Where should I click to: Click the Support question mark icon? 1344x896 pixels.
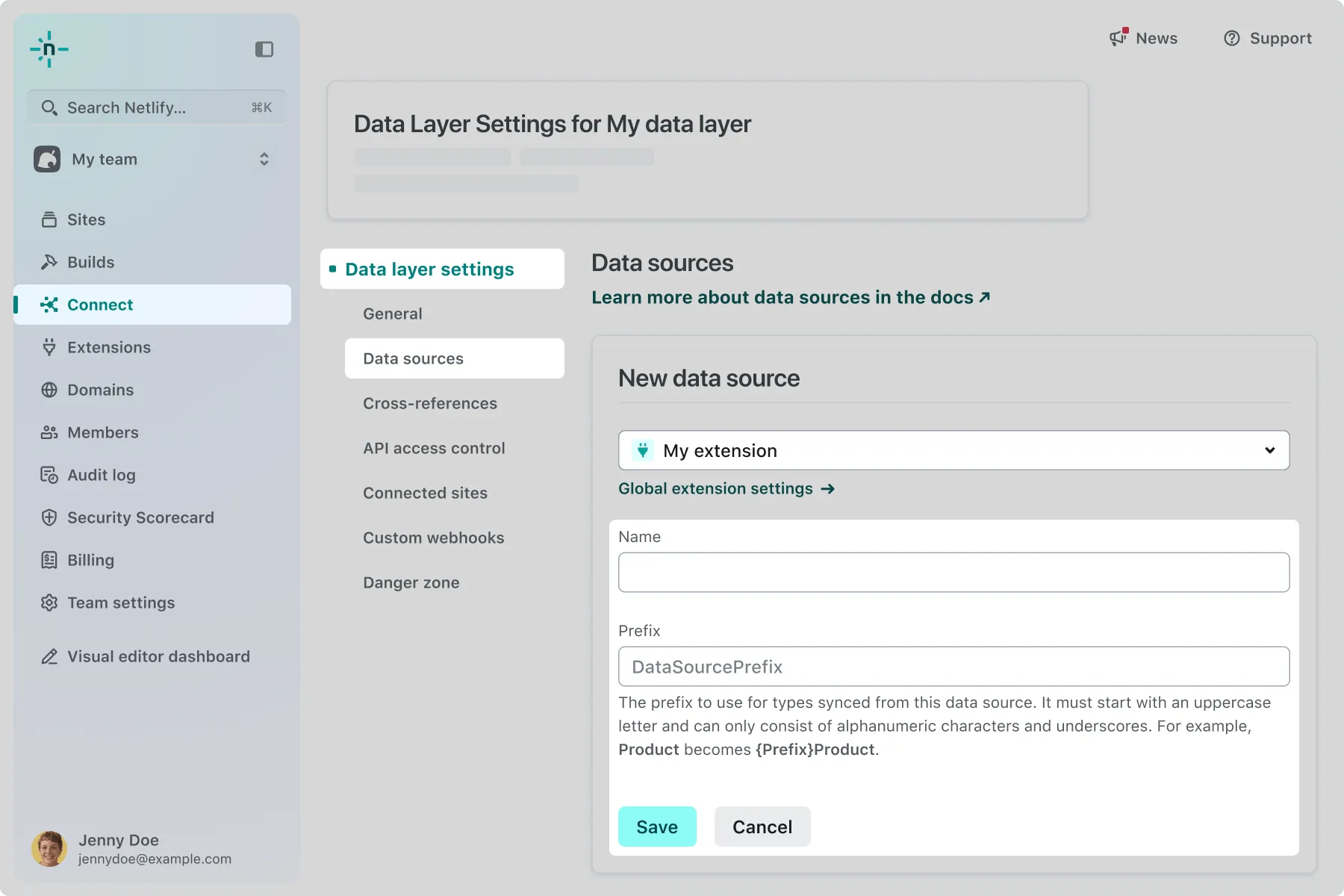pyautogui.click(x=1232, y=38)
